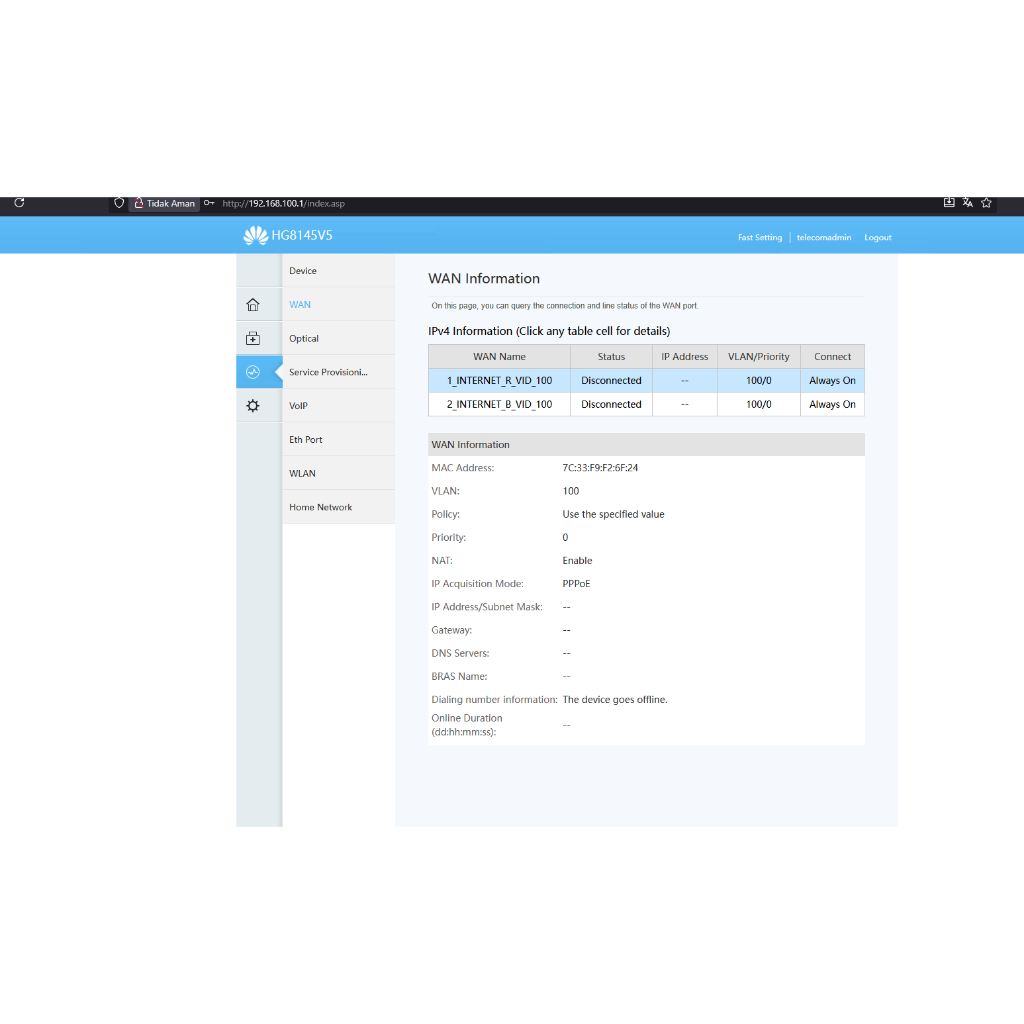
Task: Bookmark this page with star icon
Action: tap(986, 203)
